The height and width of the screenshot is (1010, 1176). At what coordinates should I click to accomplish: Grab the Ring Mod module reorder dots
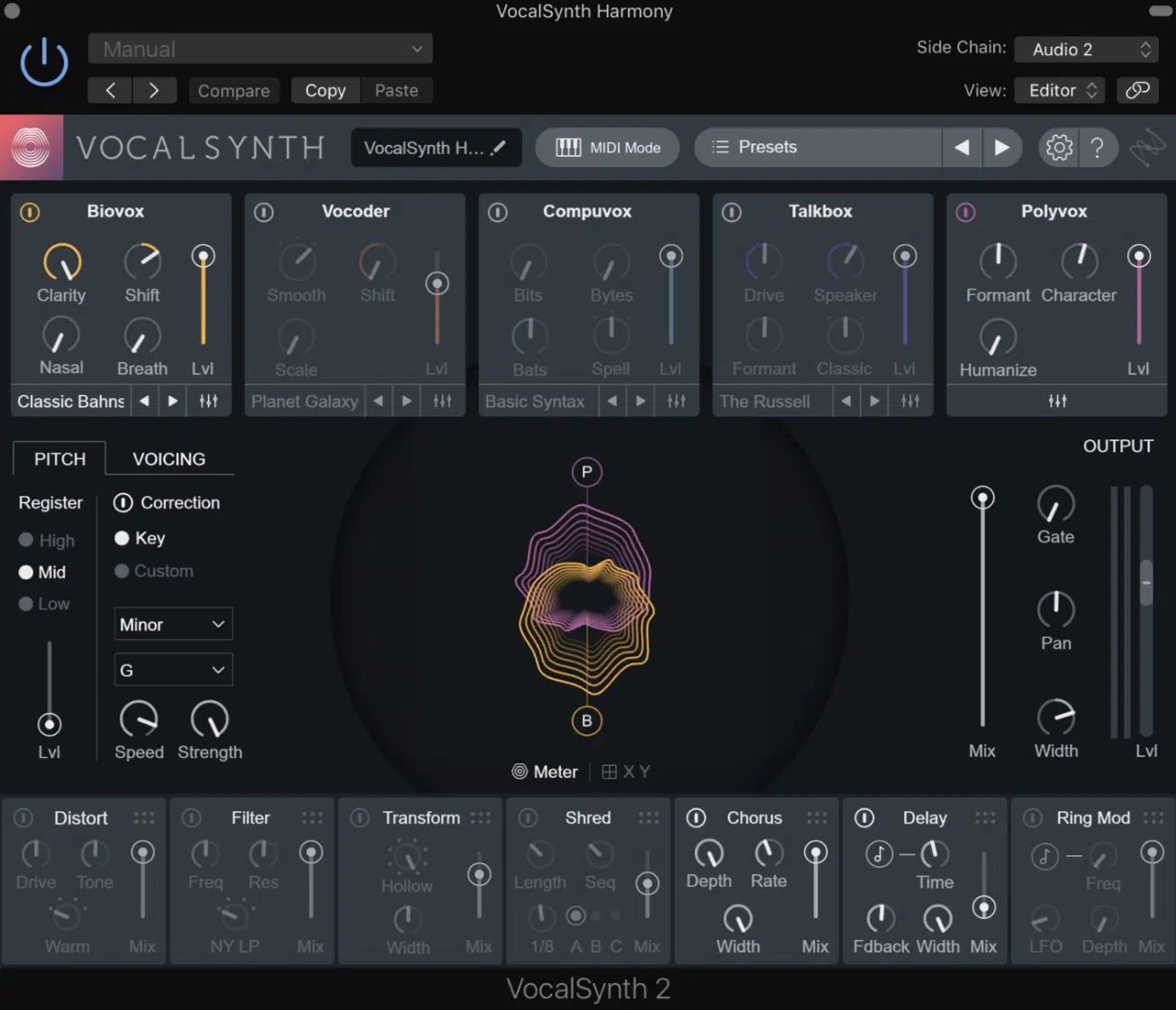point(1153,817)
